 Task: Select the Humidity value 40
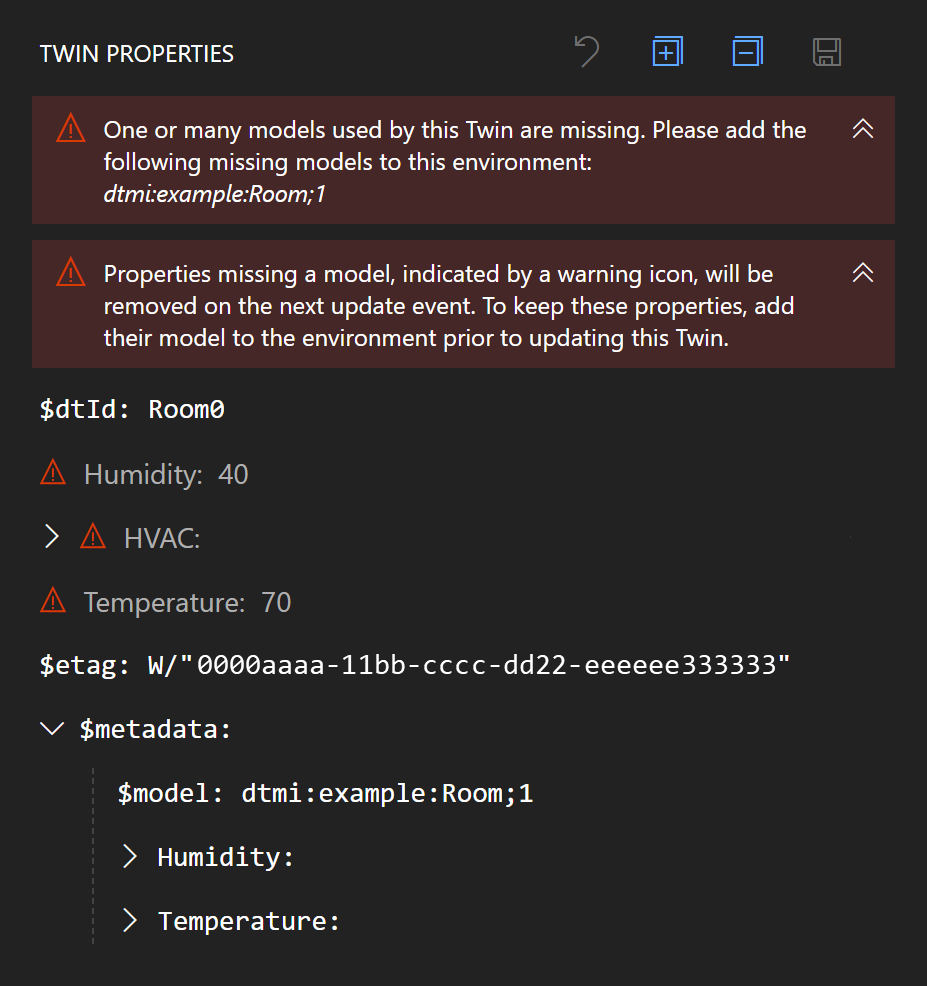(x=233, y=474)
